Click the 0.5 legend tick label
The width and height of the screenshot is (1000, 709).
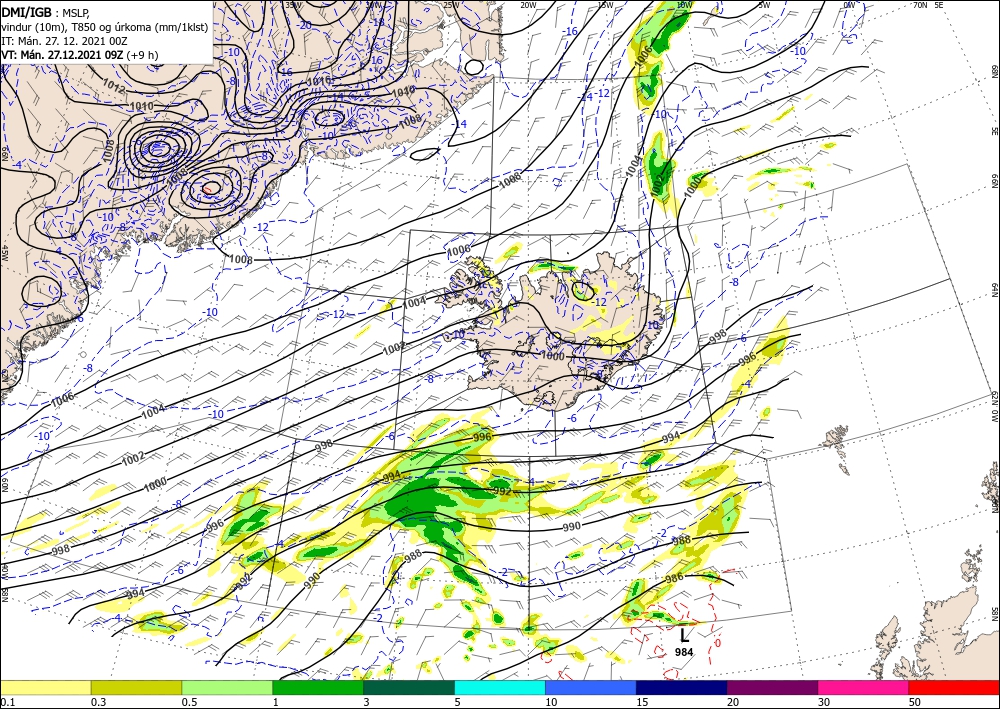[188, 702]
